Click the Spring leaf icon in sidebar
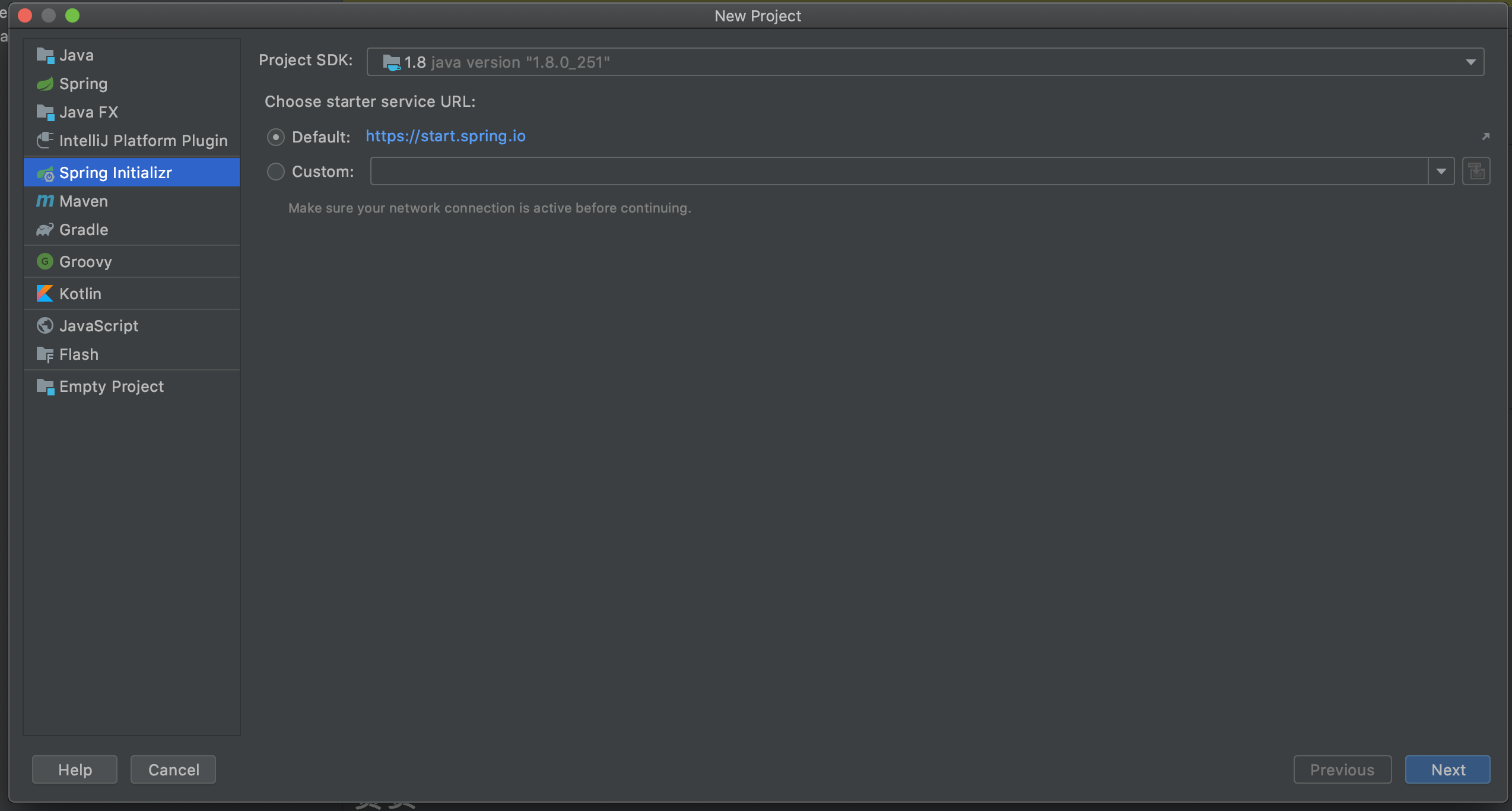This screenshot has width=1512, height=811. 45,84
